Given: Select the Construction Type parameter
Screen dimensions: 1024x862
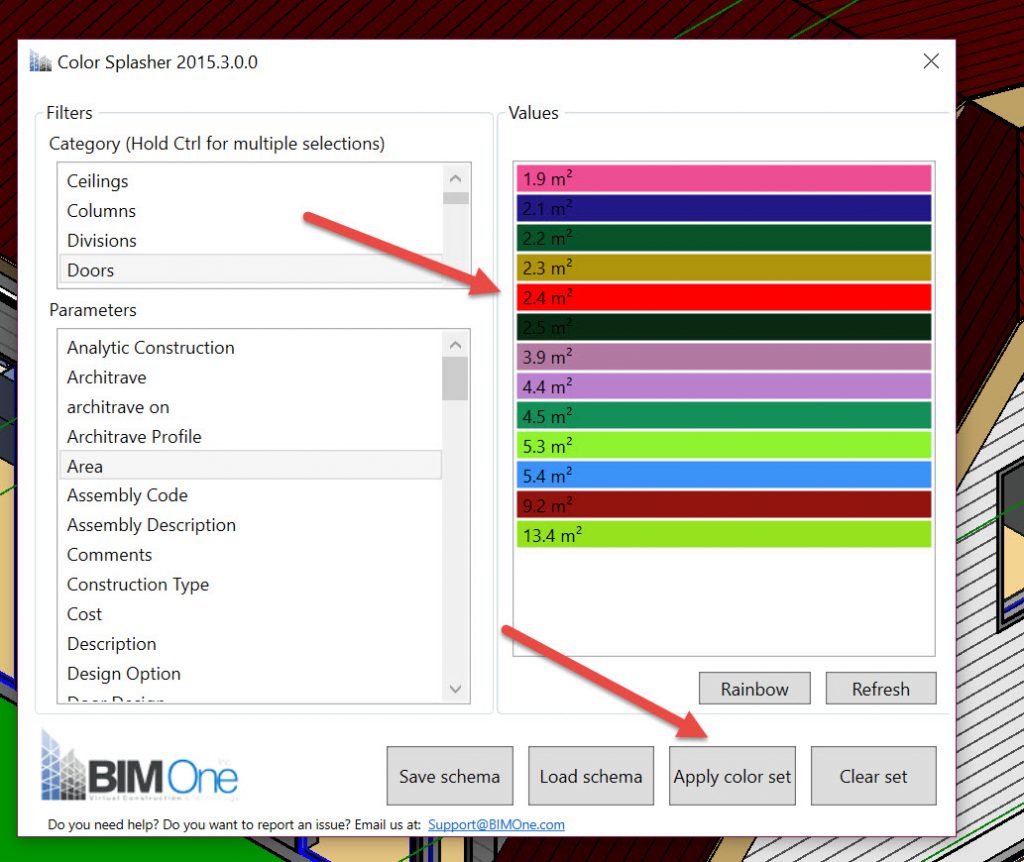Looking at the screenshot, I should [138, 584].
